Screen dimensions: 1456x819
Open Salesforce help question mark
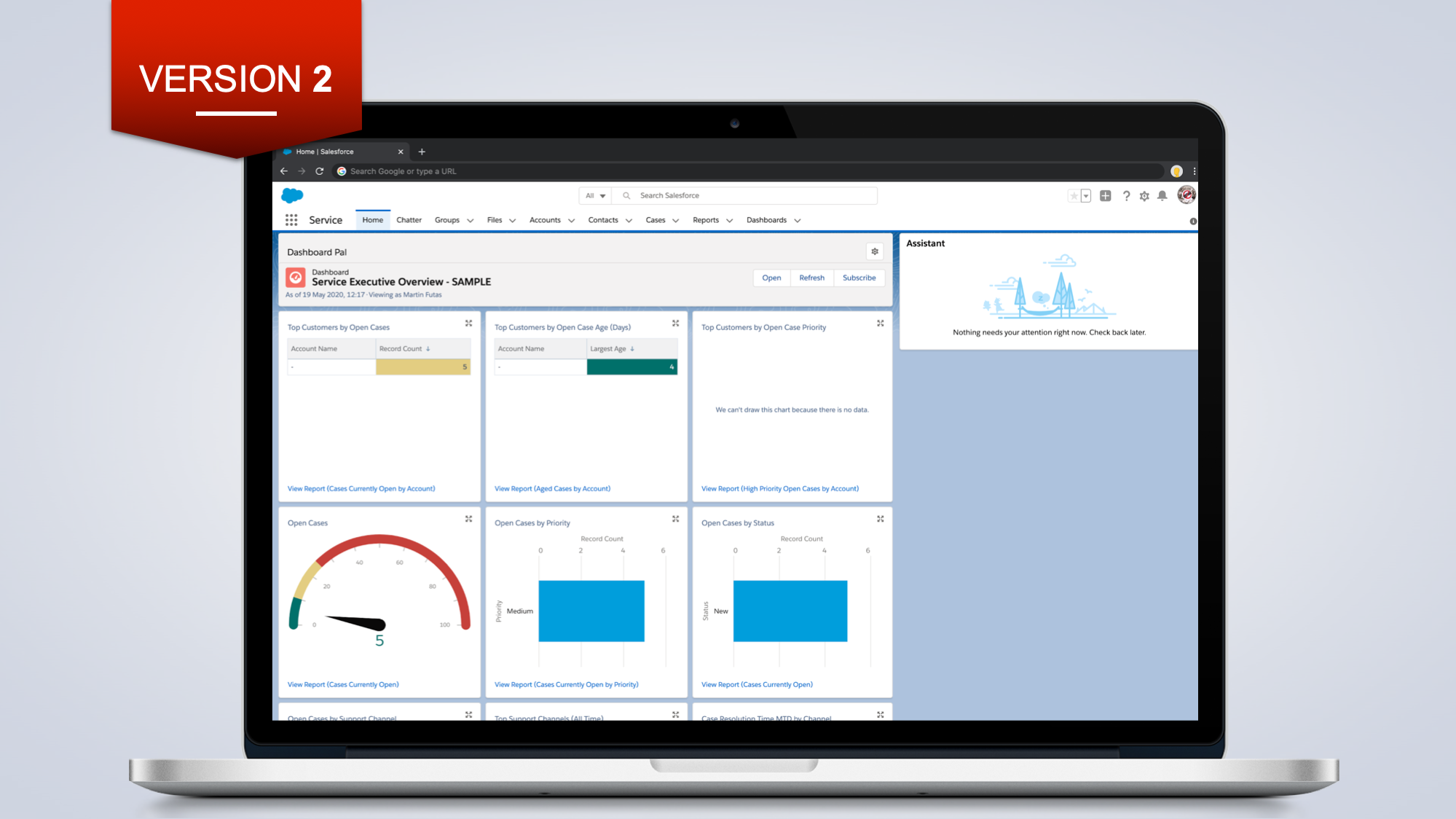coord(1126,196)
